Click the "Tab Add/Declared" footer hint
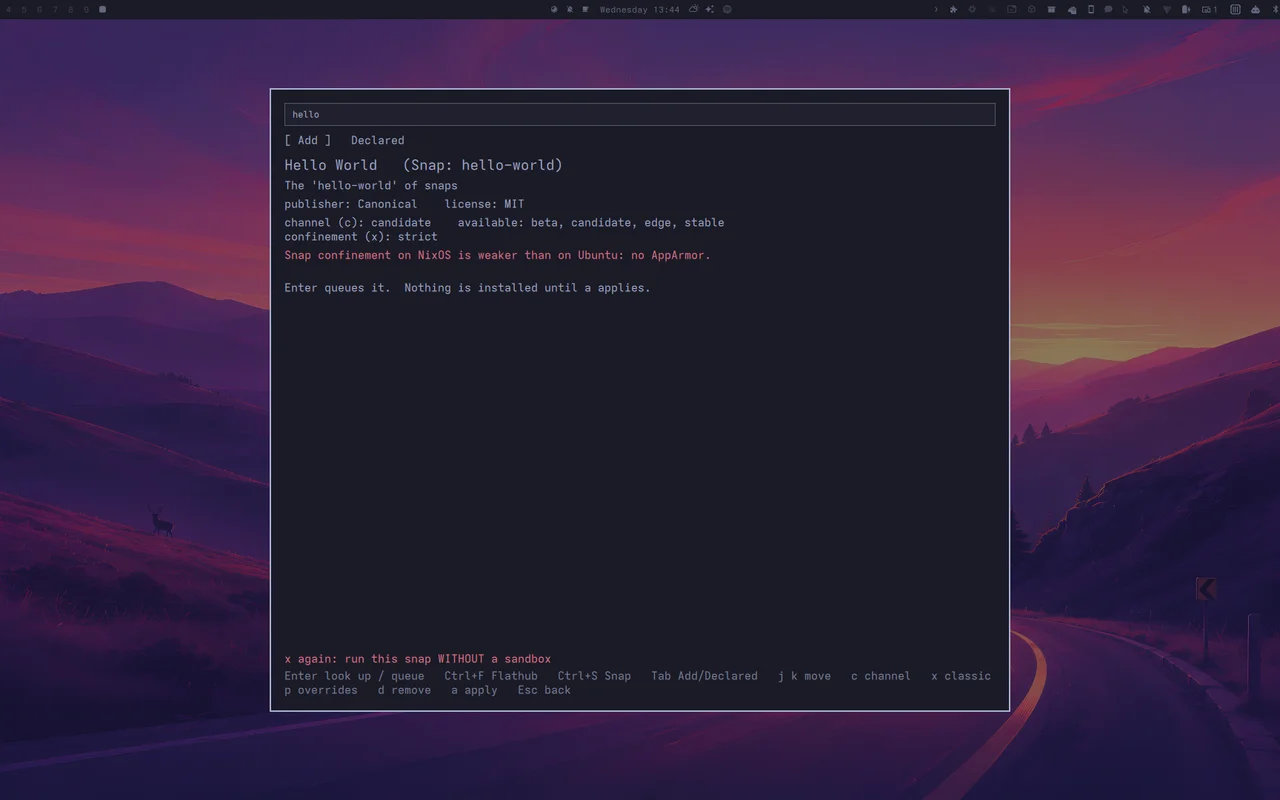 pyautogui.click(x=704, y=676)
